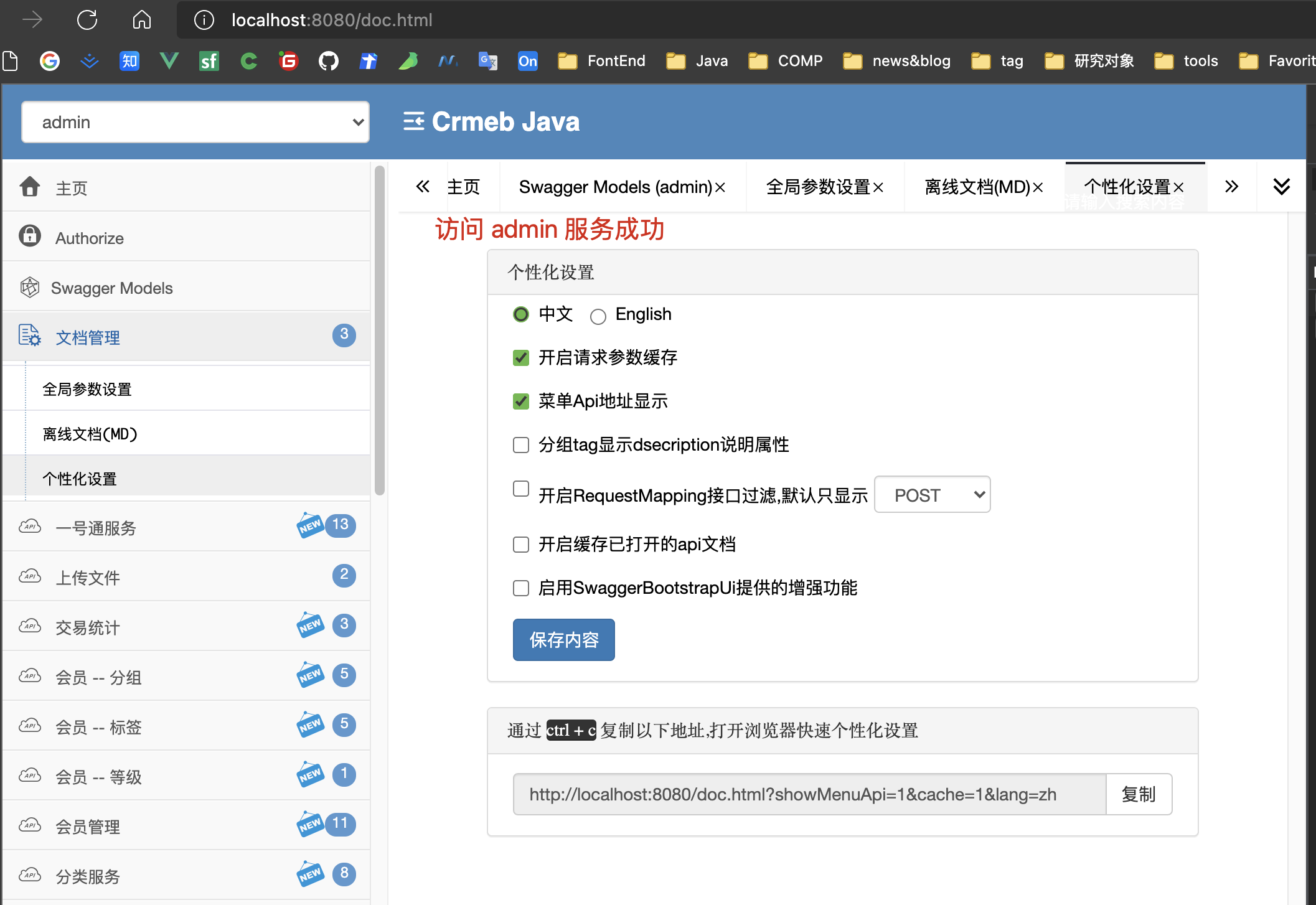The height and width of the screenshot is (905, 1316).
Task: Select the English language radio button
Action: point(598,316)
